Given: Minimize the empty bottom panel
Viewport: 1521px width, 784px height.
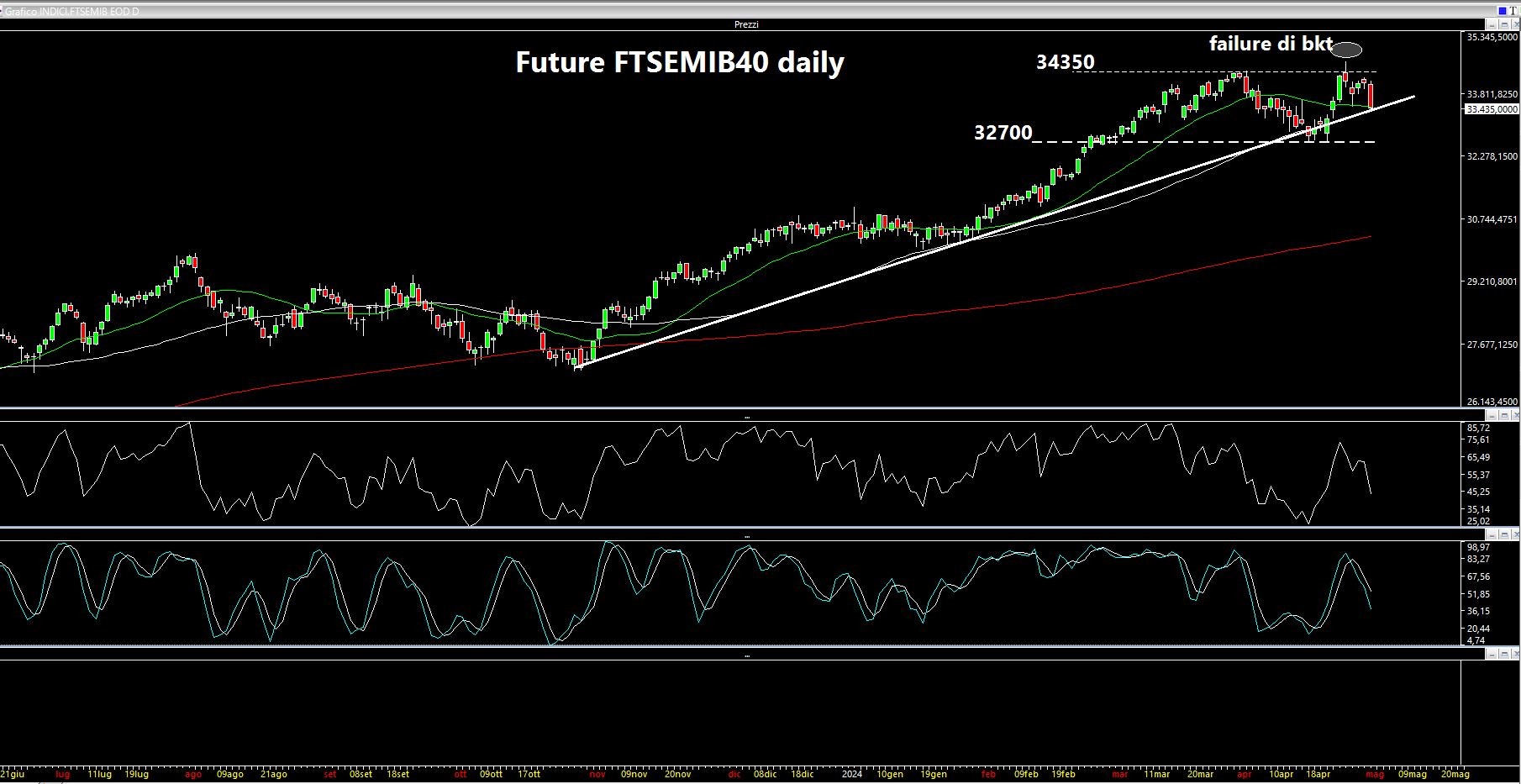Looking at the screenshot, I should pos(1492,654).
